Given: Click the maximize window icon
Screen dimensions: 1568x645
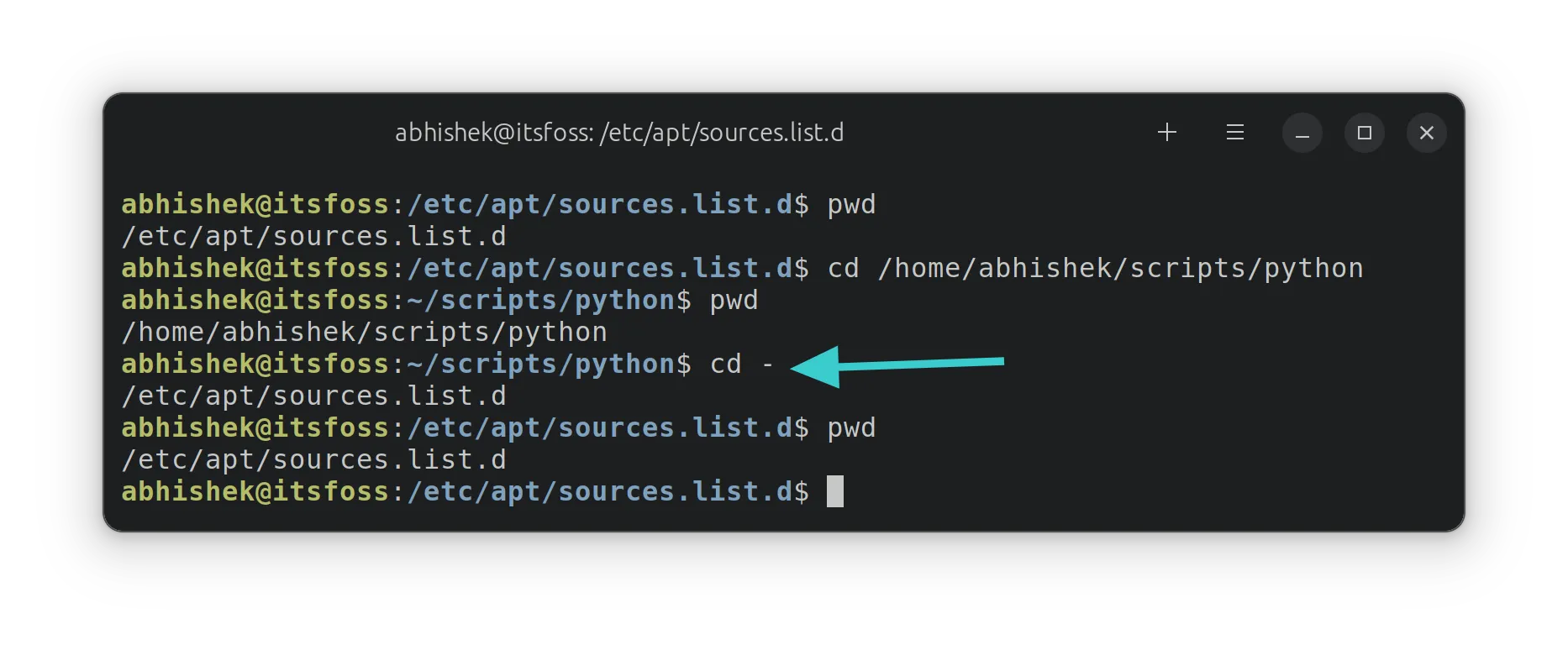Looking at the screenshot, I should tap(1364, 132).
